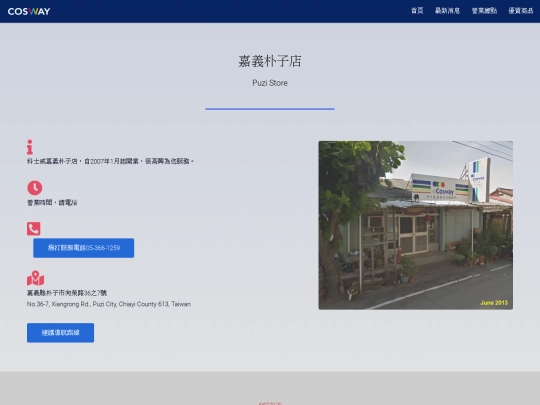Screen dimensions: 540x405
Task: Open the navigation route button below the address
Action: [60, 333]
